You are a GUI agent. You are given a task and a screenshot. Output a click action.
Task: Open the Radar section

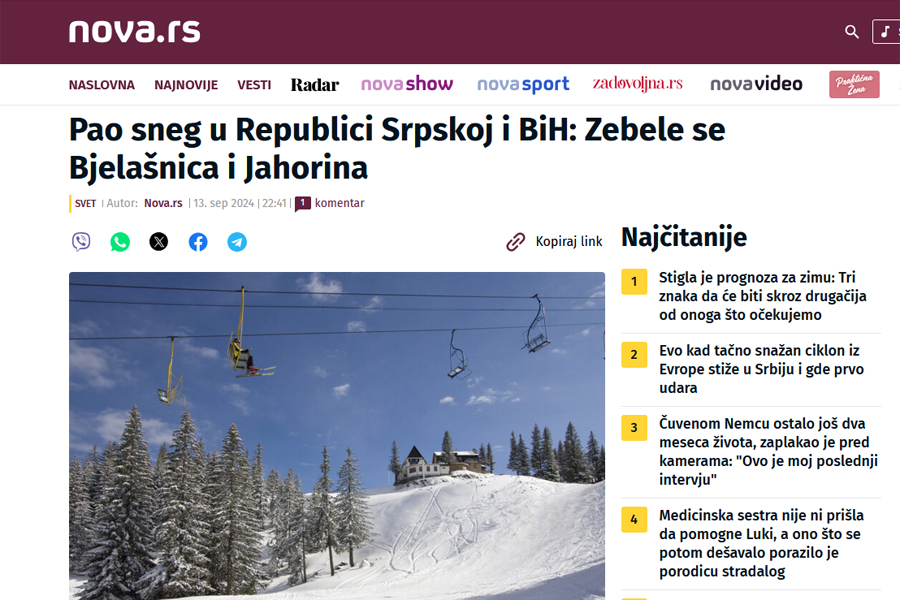[x=315, y=85]
